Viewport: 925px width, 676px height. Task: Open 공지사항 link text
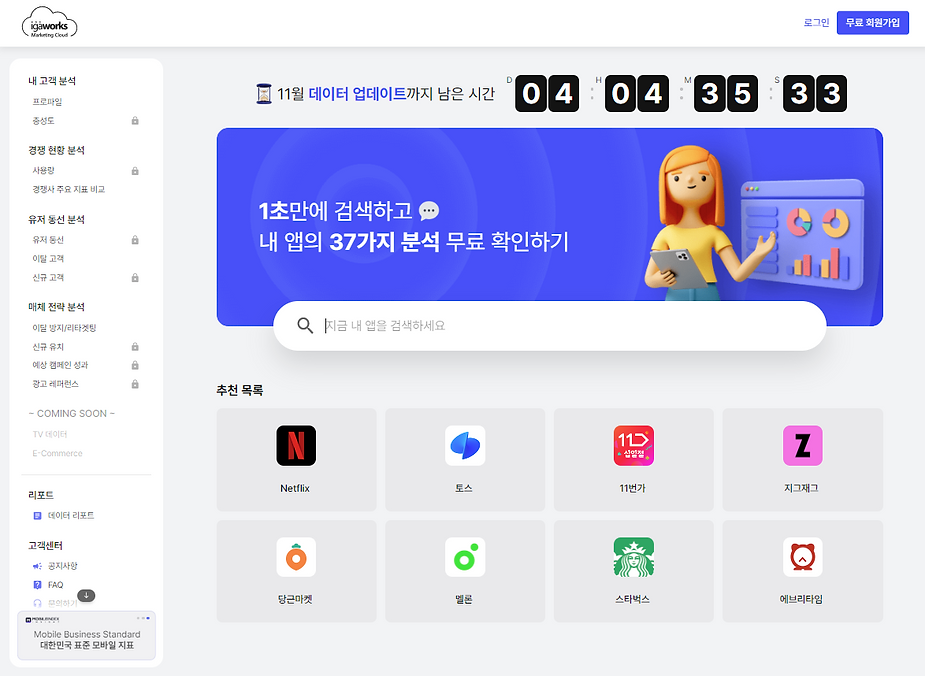63,566
